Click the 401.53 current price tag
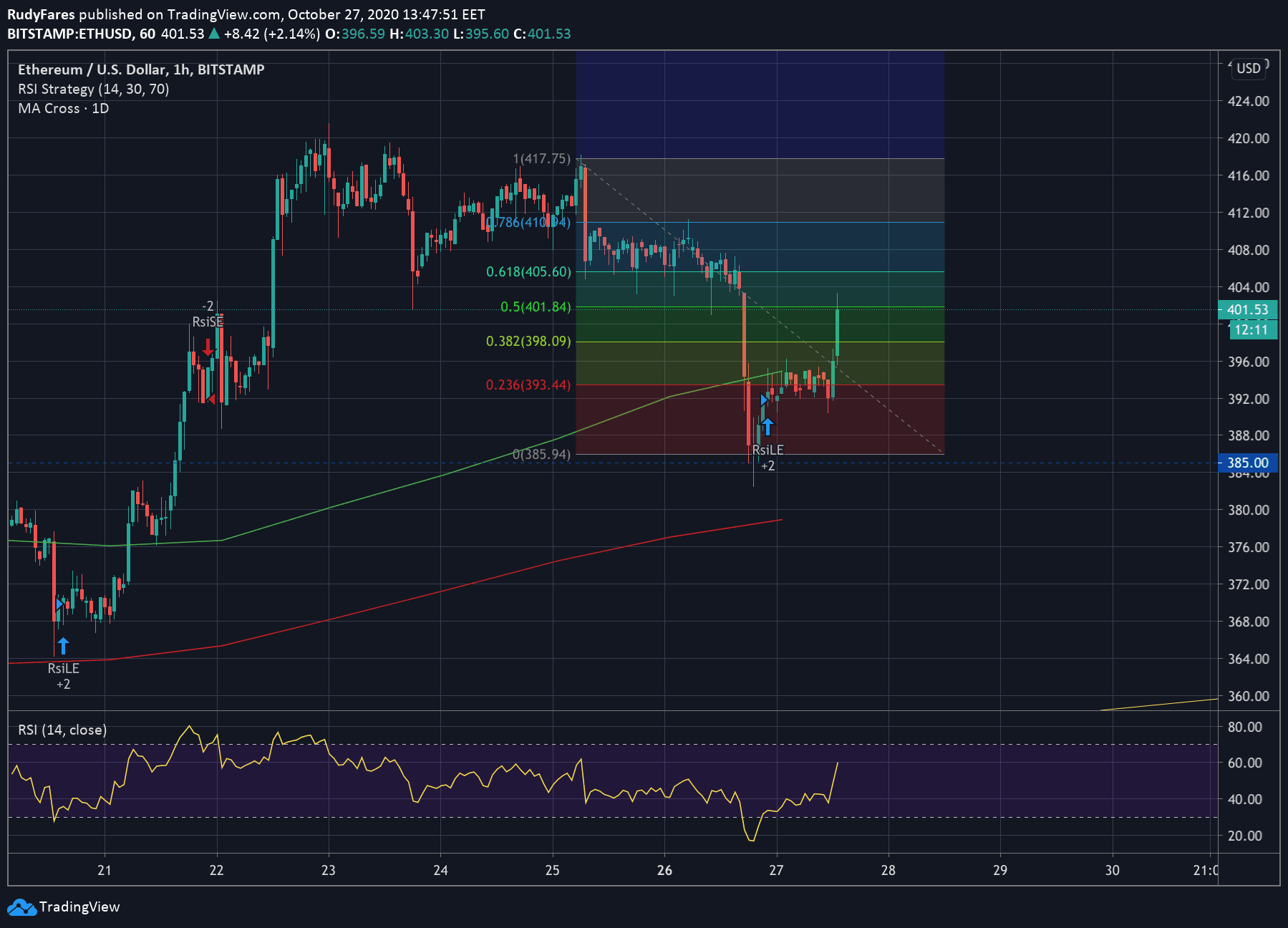Screen dimensions: 1288x928 tap(1247, 310)
